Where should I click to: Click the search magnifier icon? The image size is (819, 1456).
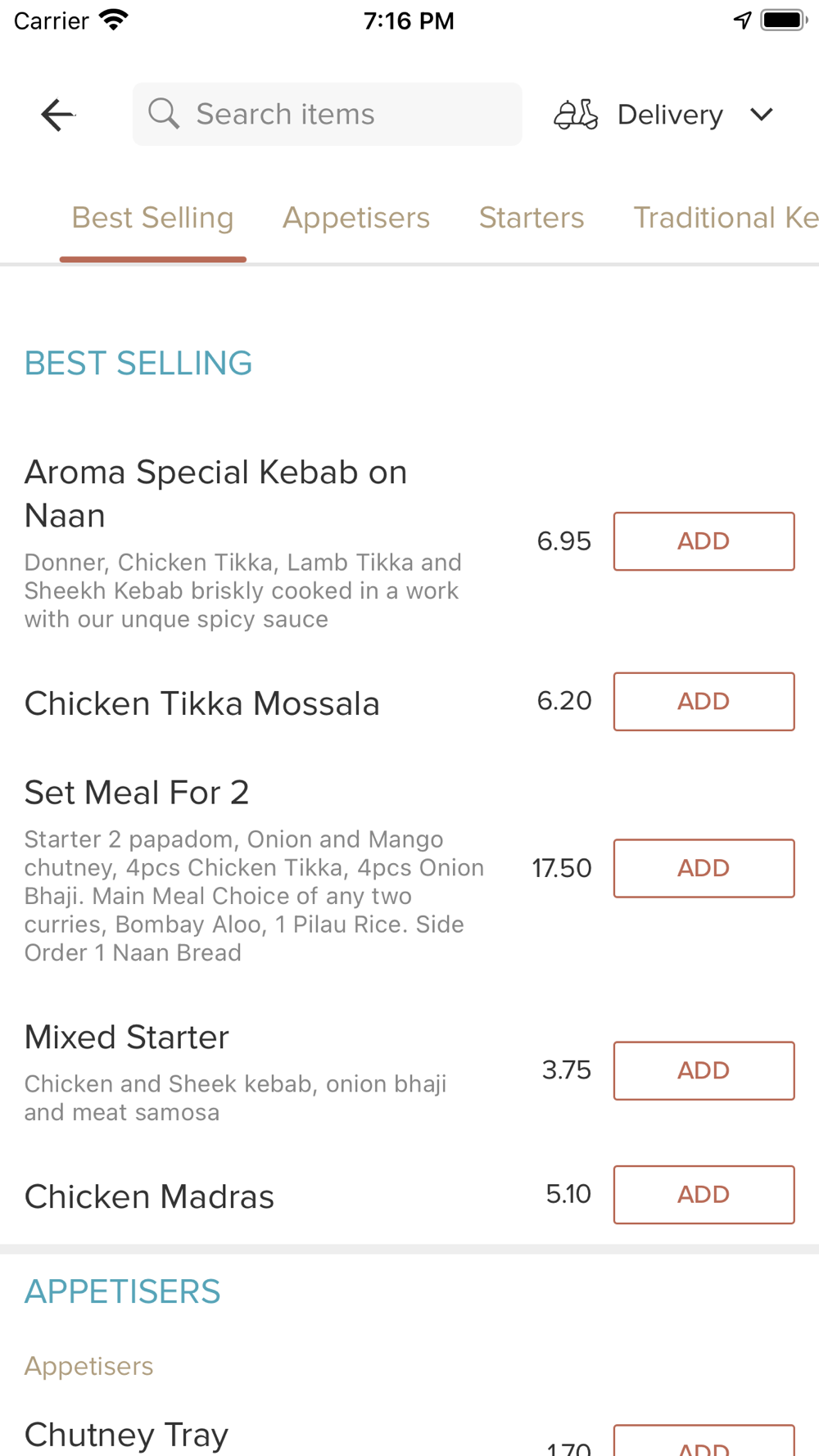pos(164,114)
